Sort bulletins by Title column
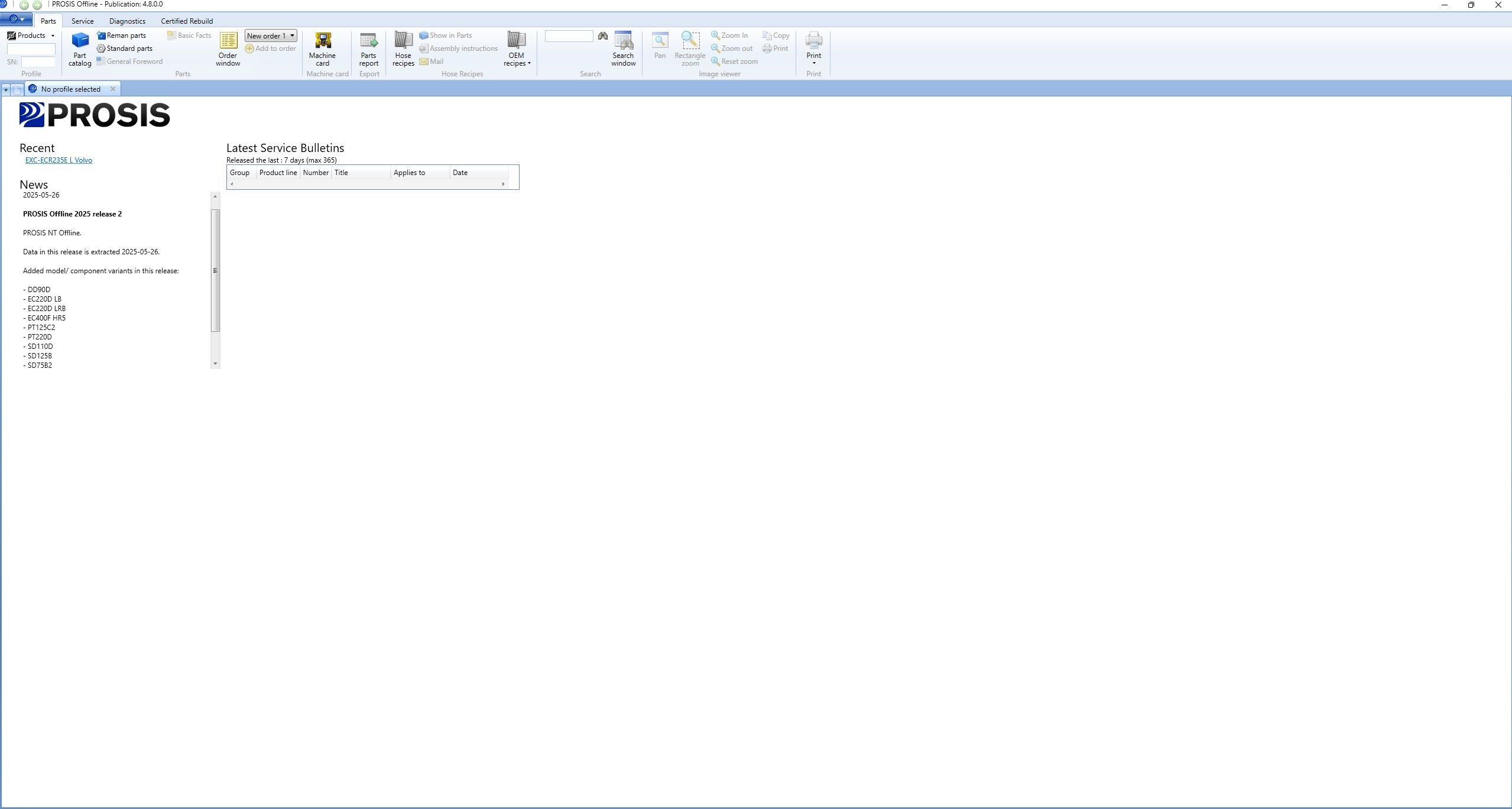Image resolution: width=1512 pixels, height=809 pixels. pyautogui.click(x=361, y=173)
